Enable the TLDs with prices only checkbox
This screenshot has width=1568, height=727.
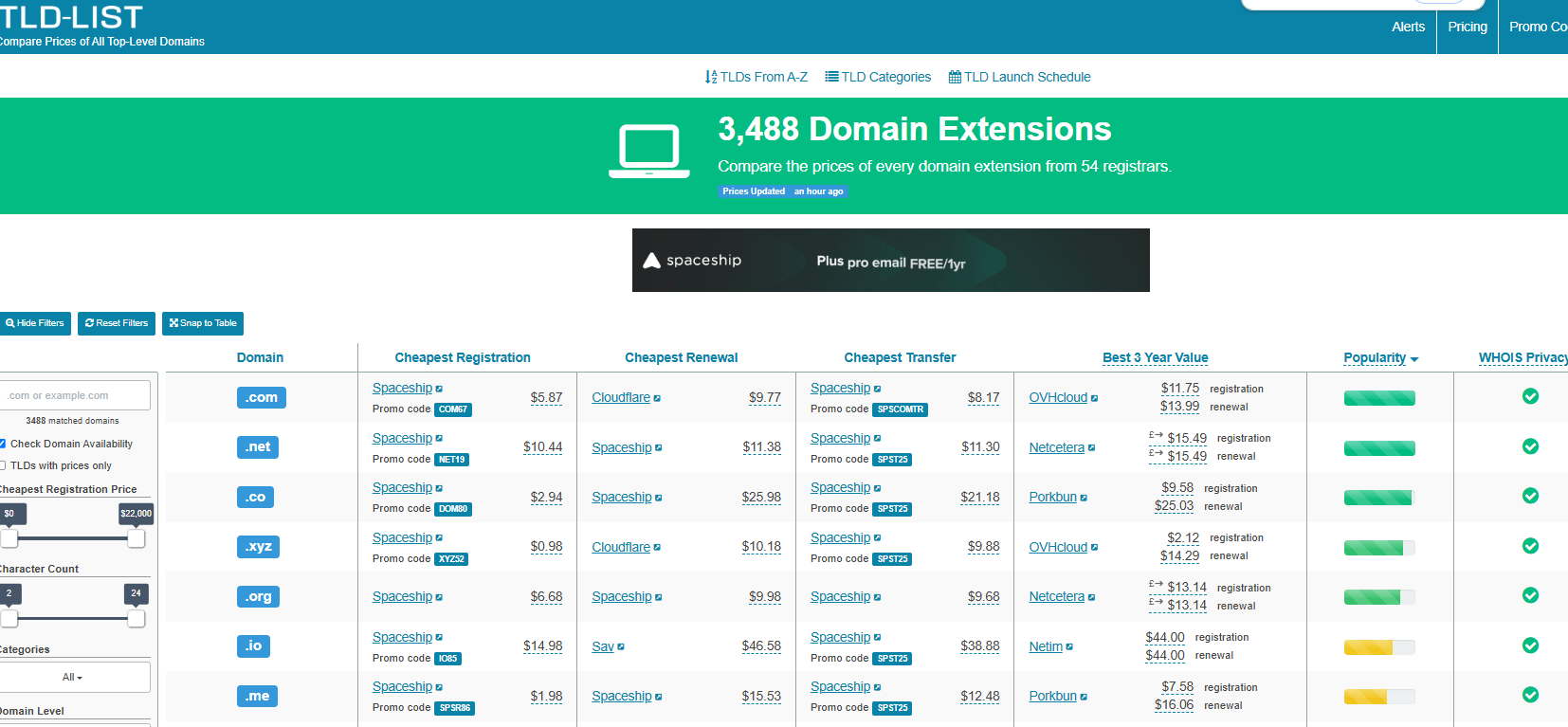(2, 465)
